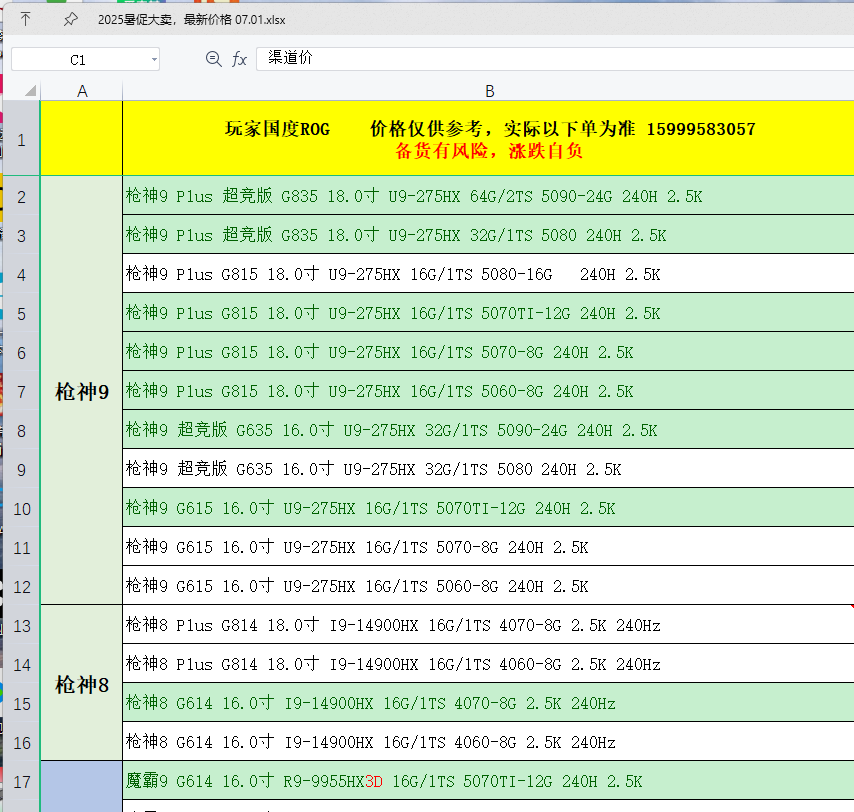This screenshot has width=854, height=812.
Task: Select row 2 header
Action: pyautogui.click(x=21, y=196)
